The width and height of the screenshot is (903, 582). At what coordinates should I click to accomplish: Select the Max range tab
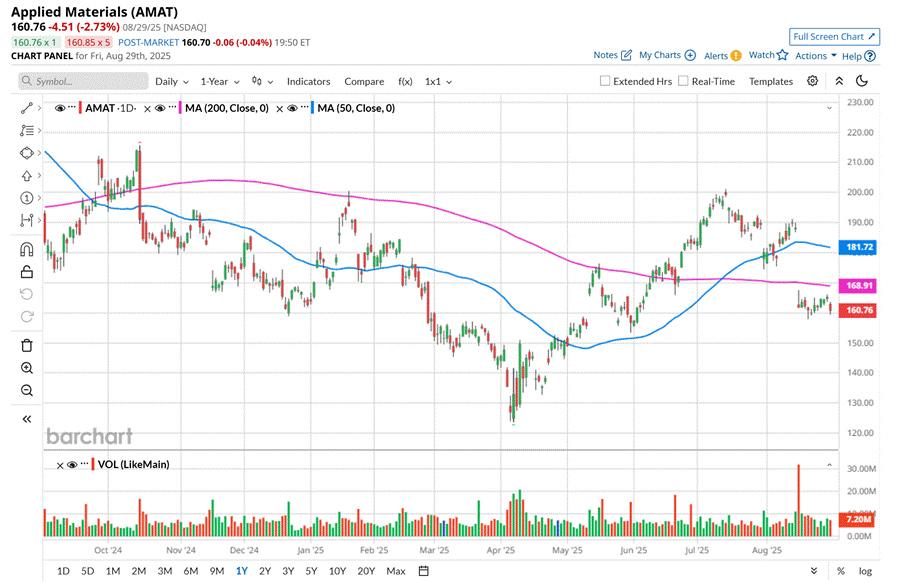(x=396, y=571)
